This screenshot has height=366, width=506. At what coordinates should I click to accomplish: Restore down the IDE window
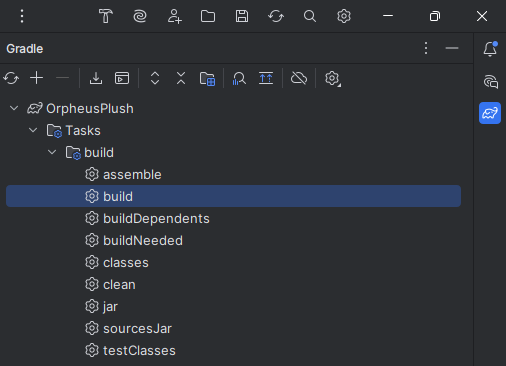435,16
